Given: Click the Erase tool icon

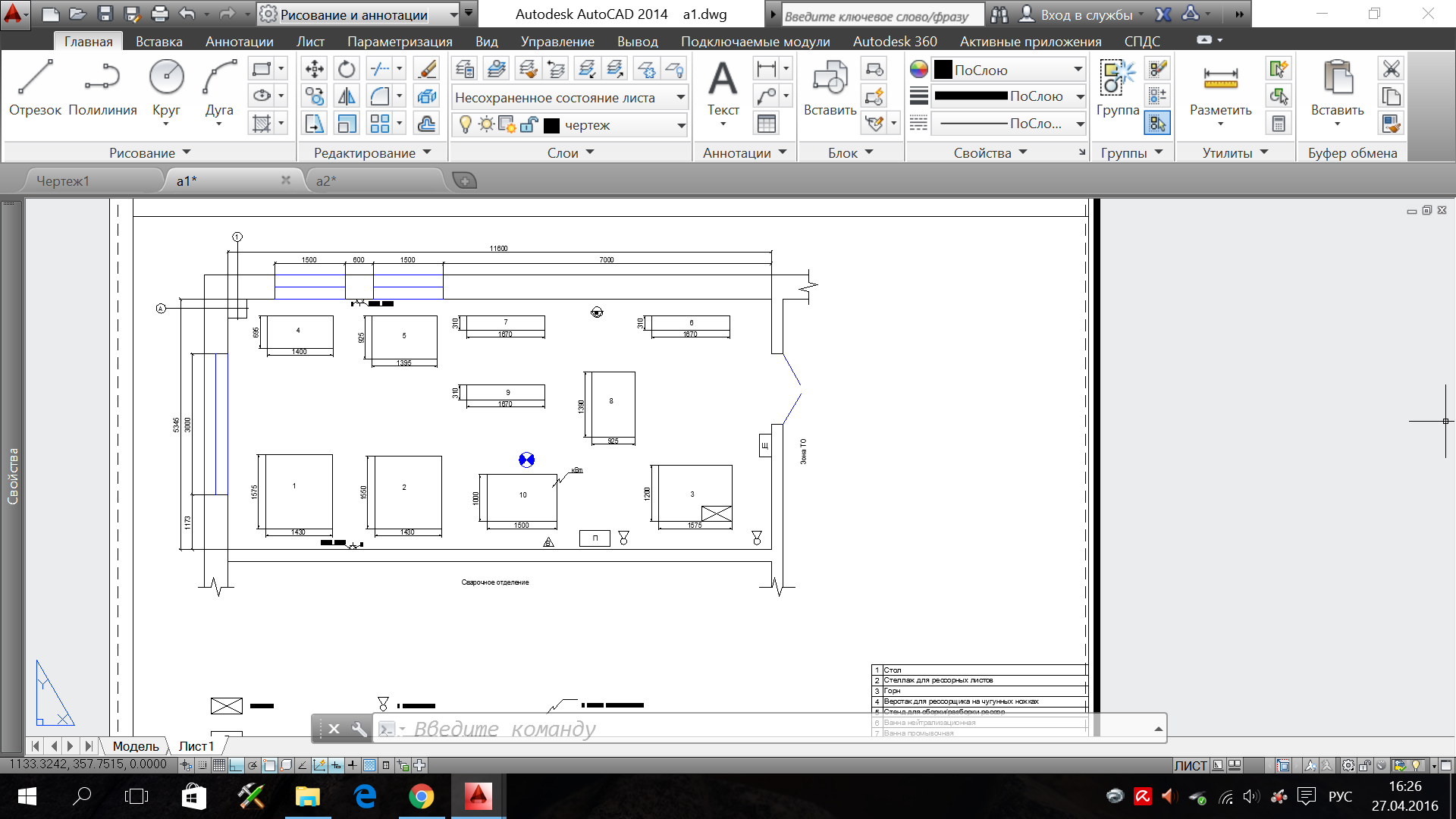Looking at the screenshot, I should [x=427, y=69].
